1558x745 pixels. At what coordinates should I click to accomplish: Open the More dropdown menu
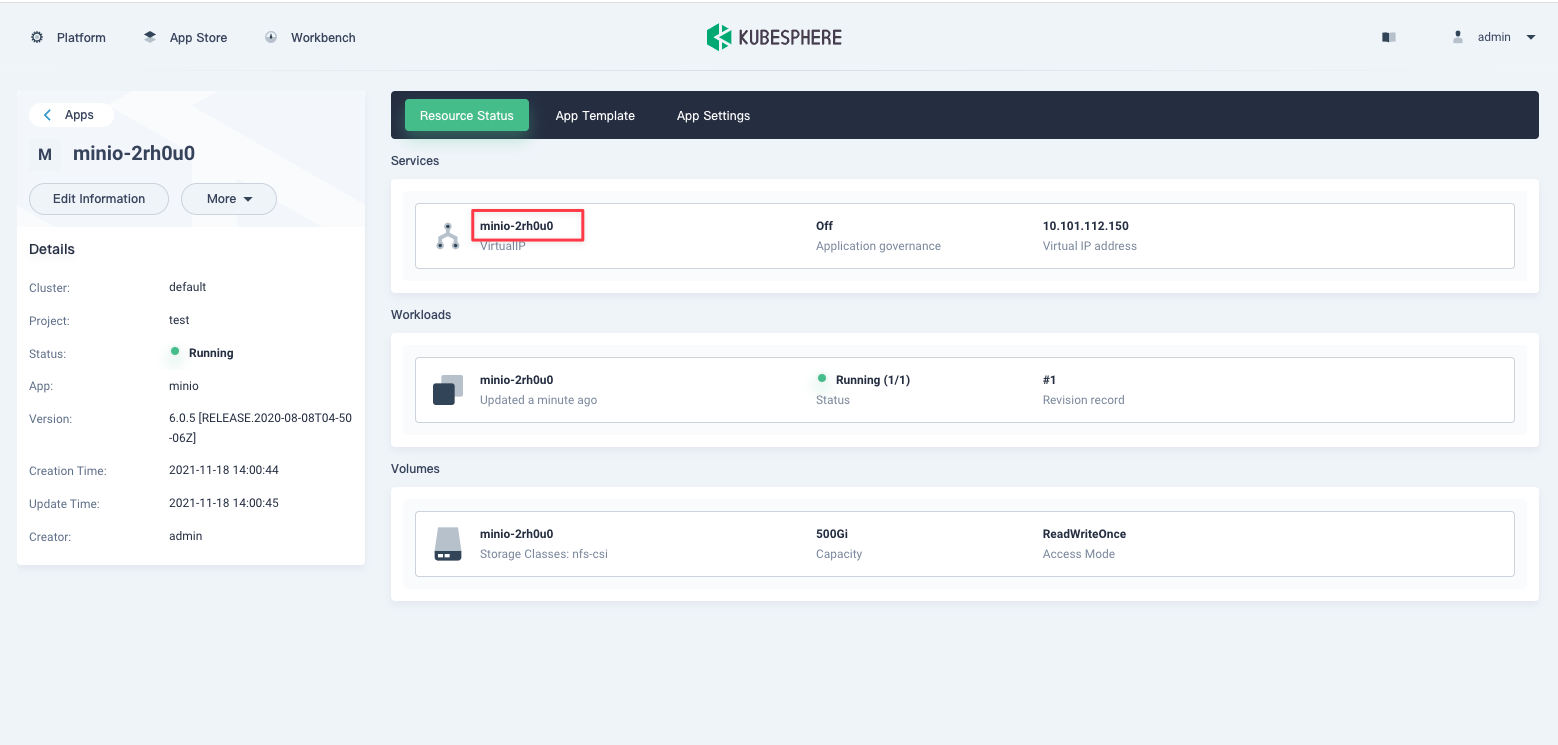pos(229,199)
